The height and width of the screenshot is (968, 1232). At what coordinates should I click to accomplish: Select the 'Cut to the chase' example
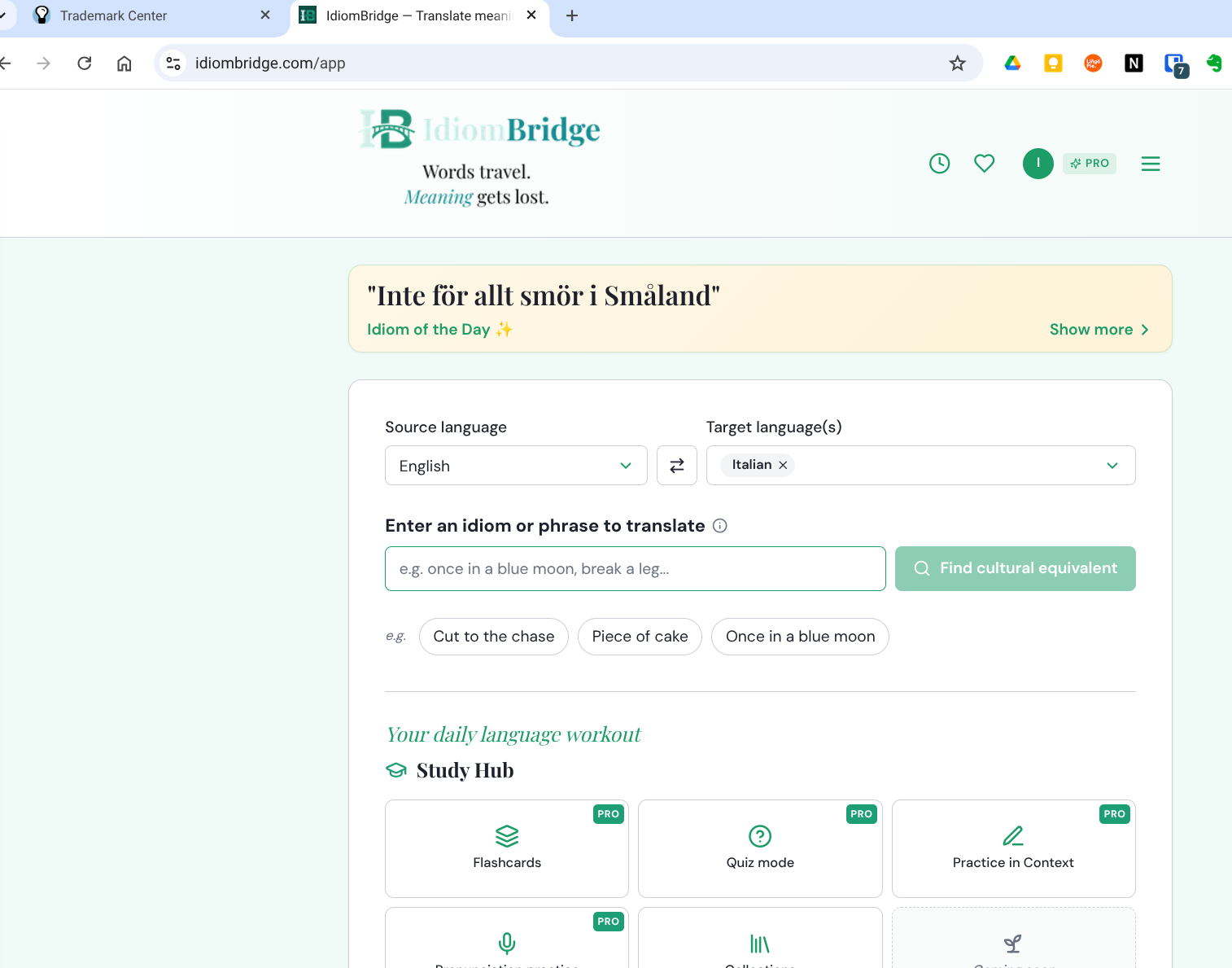point(494,637)
